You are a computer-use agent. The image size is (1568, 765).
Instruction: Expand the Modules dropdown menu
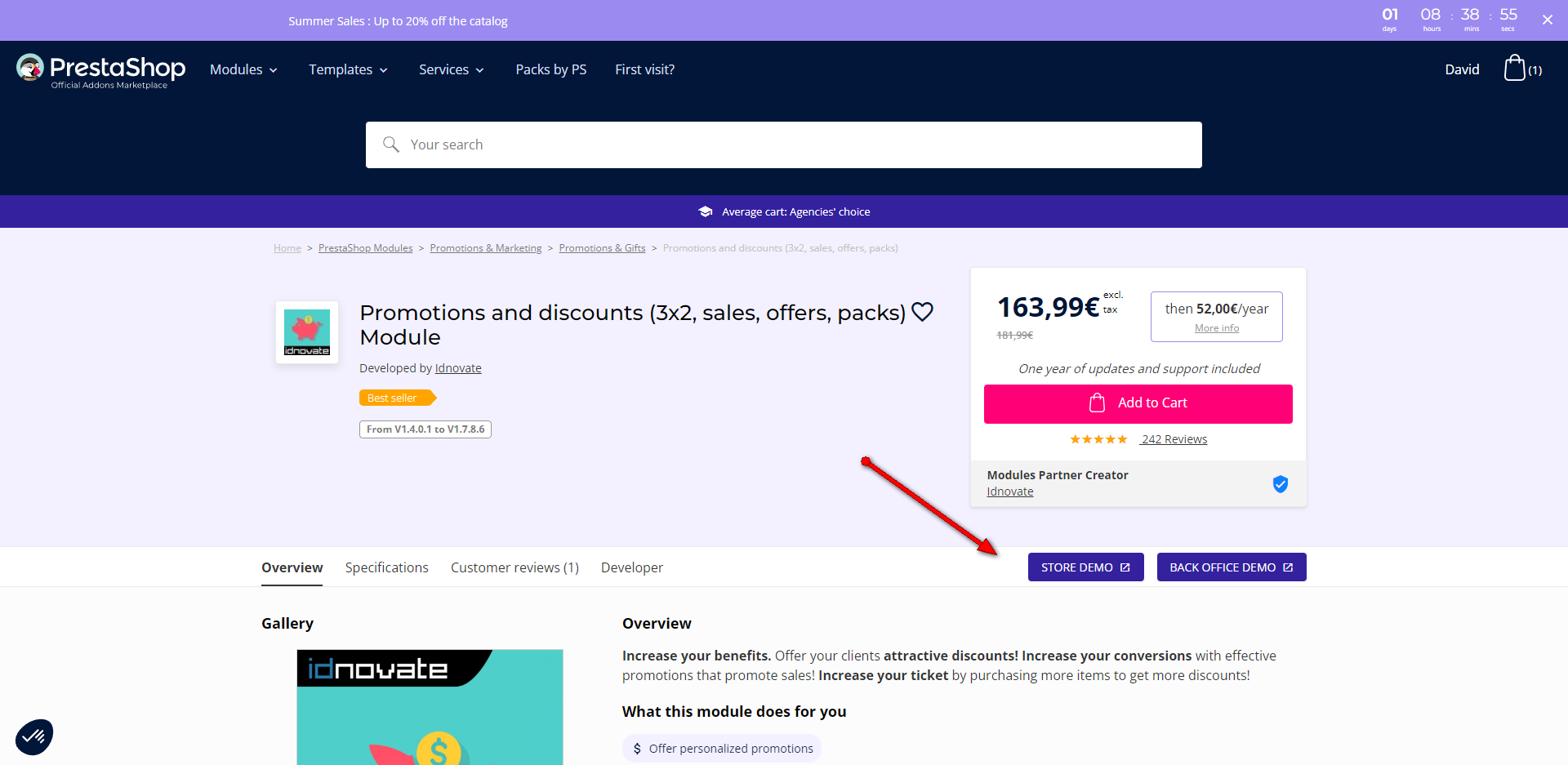pos(243,70)
